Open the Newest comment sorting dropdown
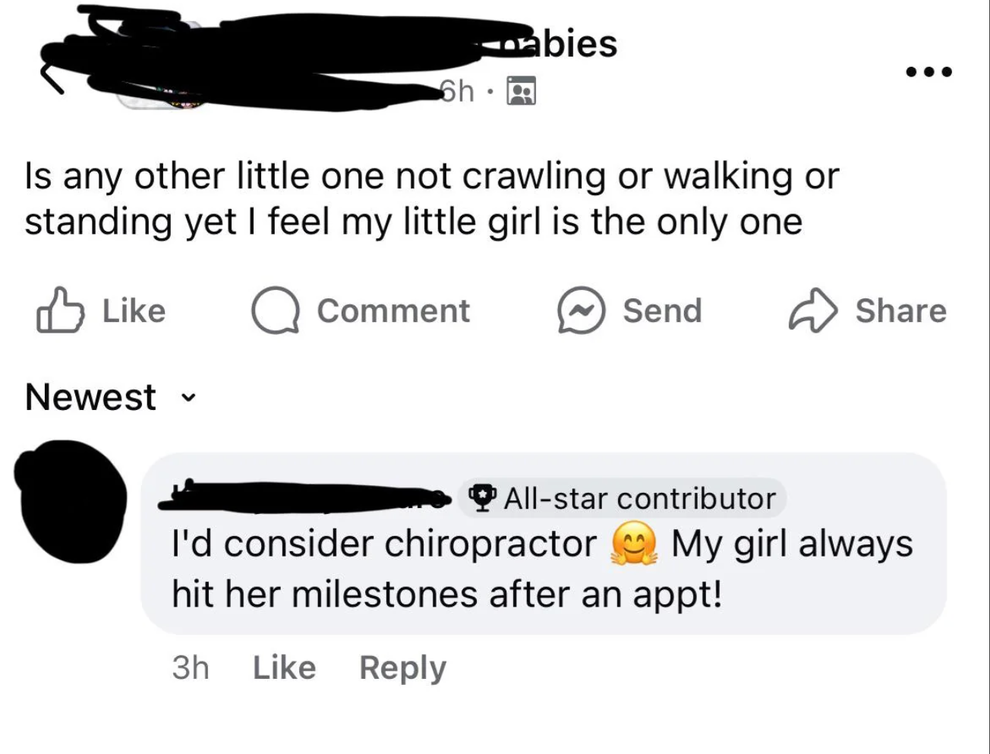This screenshot has width=990, height=754. [90, 397]
